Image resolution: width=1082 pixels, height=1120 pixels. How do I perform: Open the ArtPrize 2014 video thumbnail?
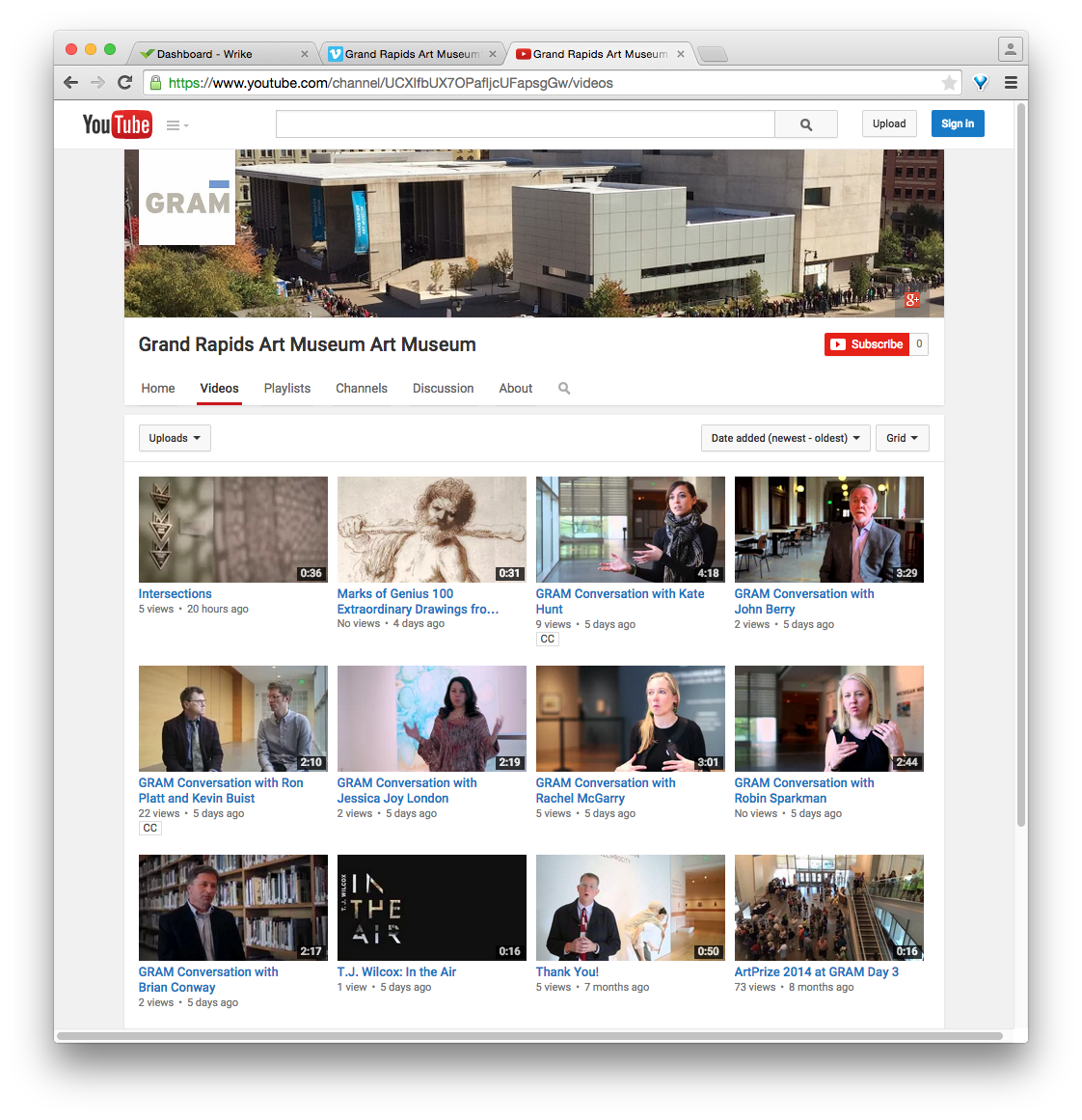[x=828, y=908]
